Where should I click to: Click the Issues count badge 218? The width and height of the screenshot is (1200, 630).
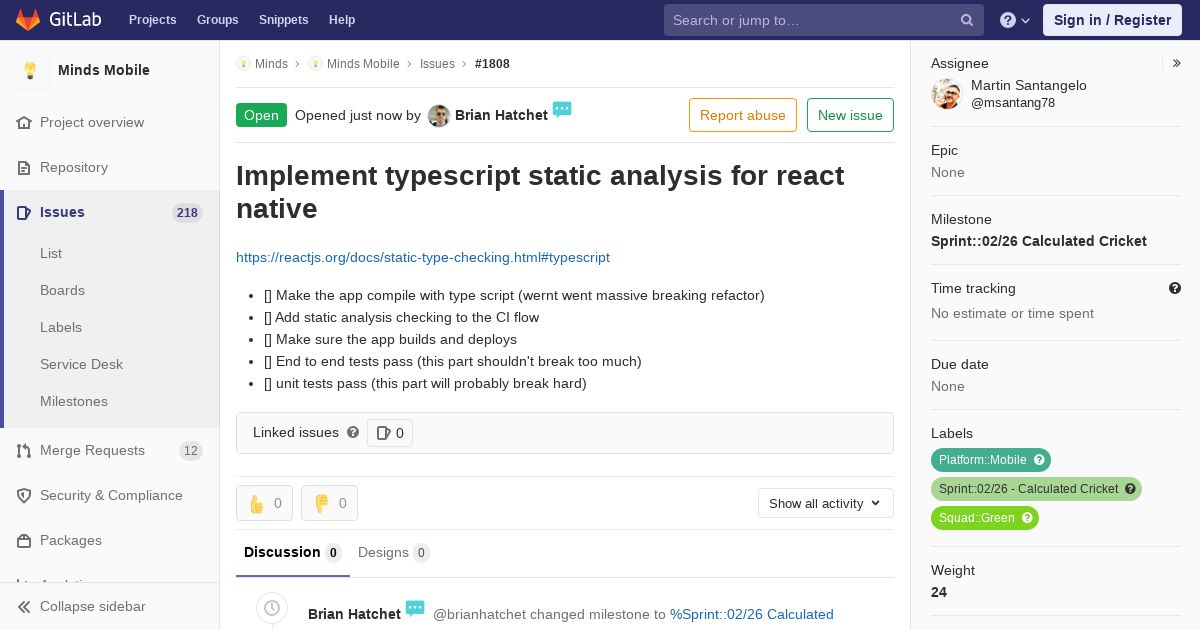[187, 213]
